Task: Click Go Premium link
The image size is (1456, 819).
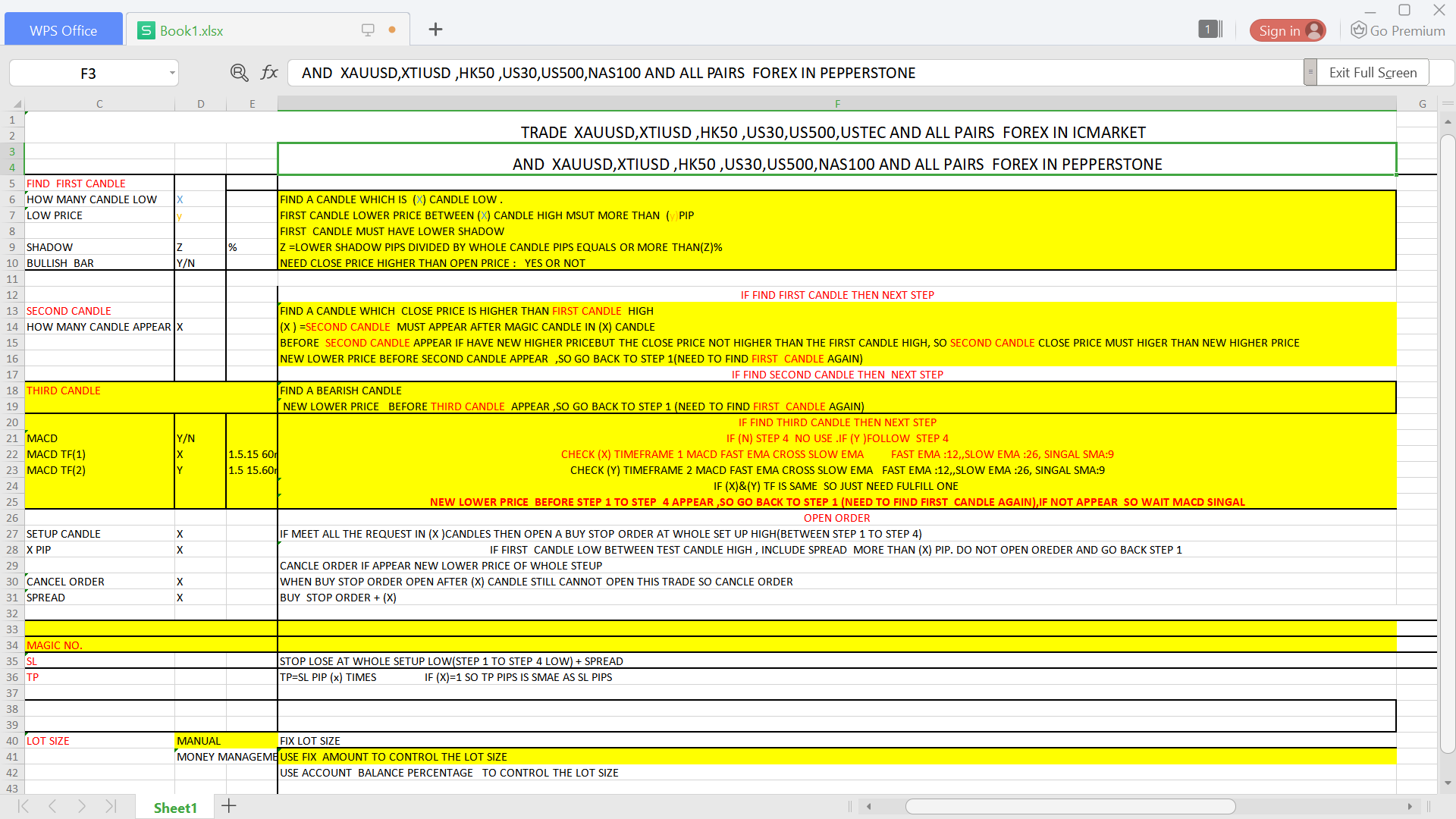Action: point(1398,30)
